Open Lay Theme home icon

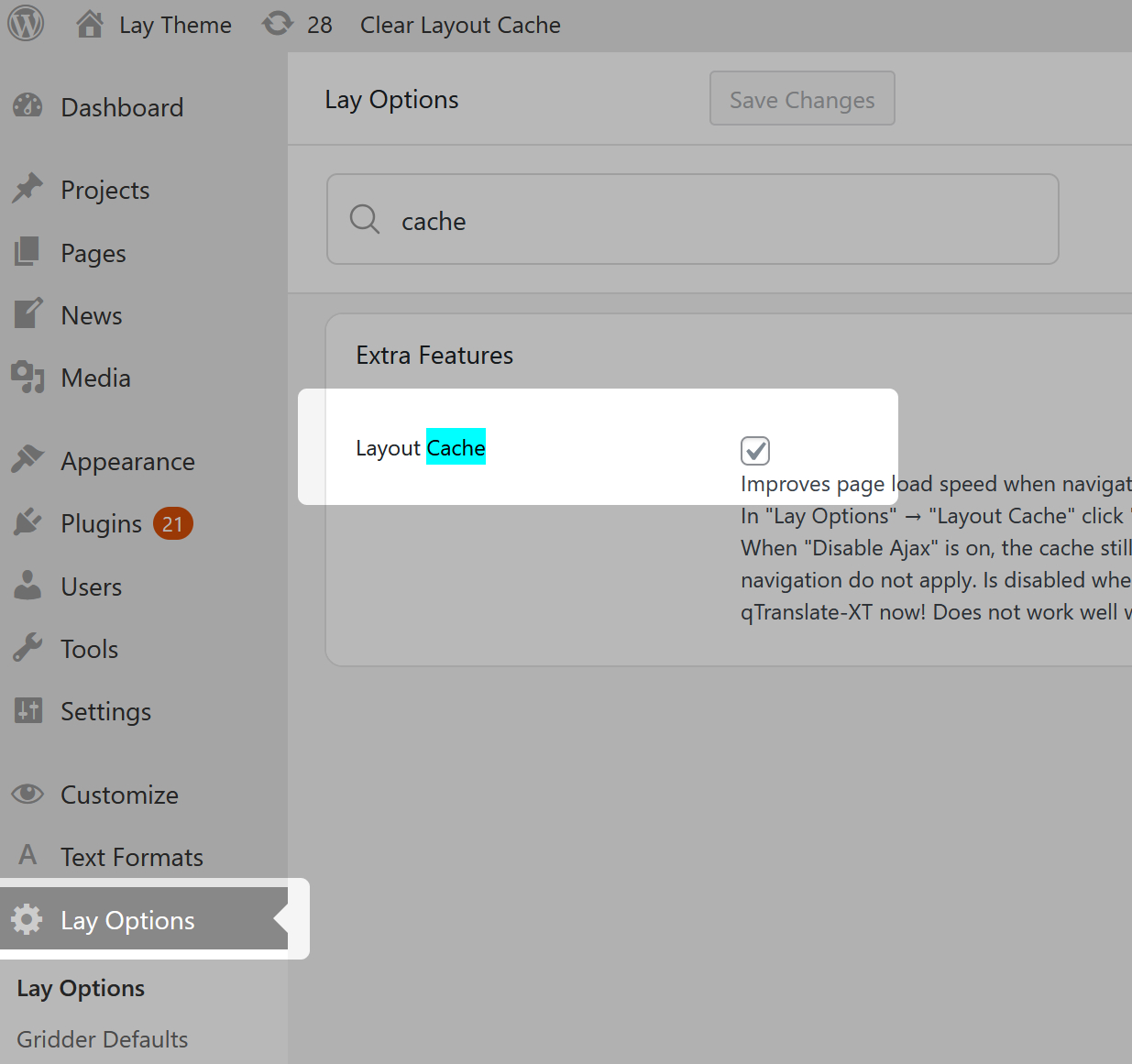[89, 25]
